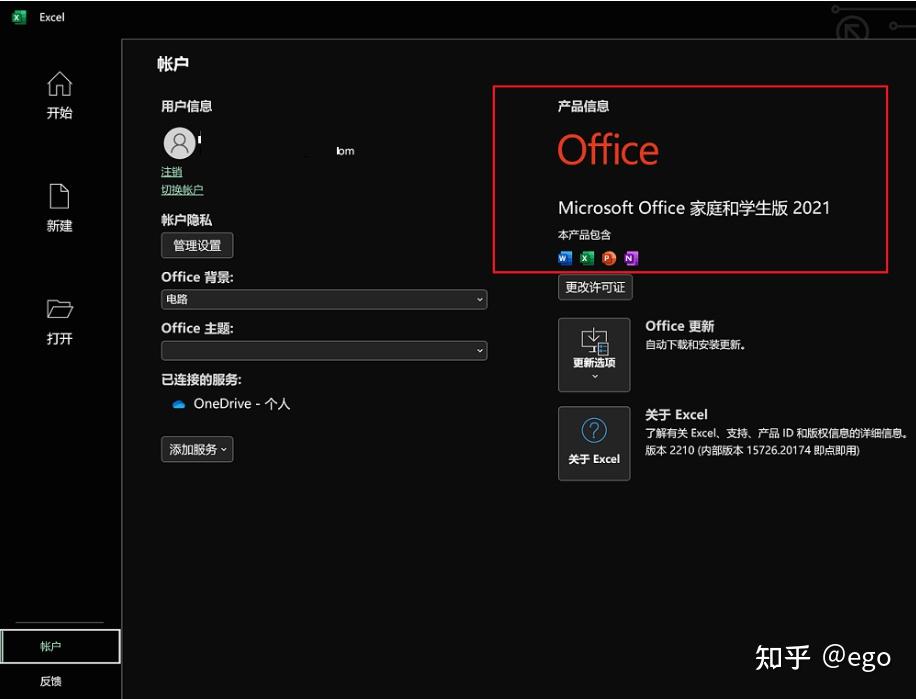Expand the 添加服务 dropdown
Screen dimensions: 916x699
point(196,449)
